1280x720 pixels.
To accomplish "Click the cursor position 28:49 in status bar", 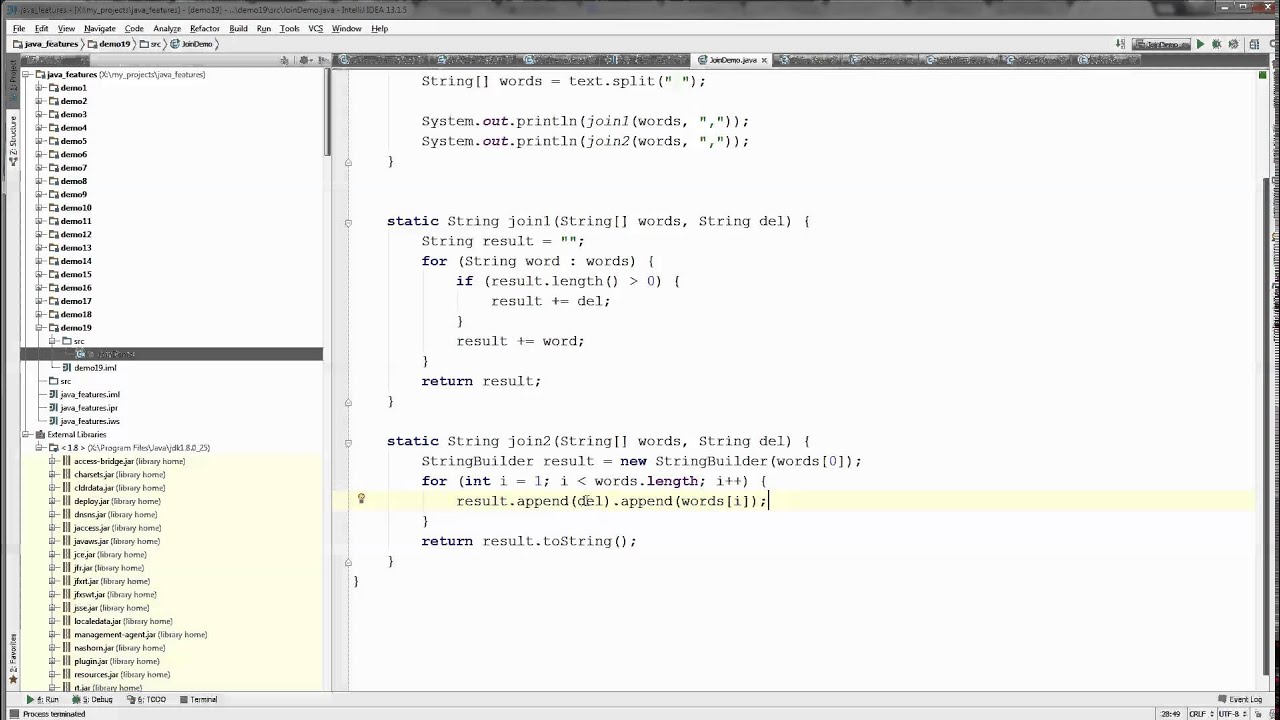I will pyautogui.click(x=1170, y=714).
